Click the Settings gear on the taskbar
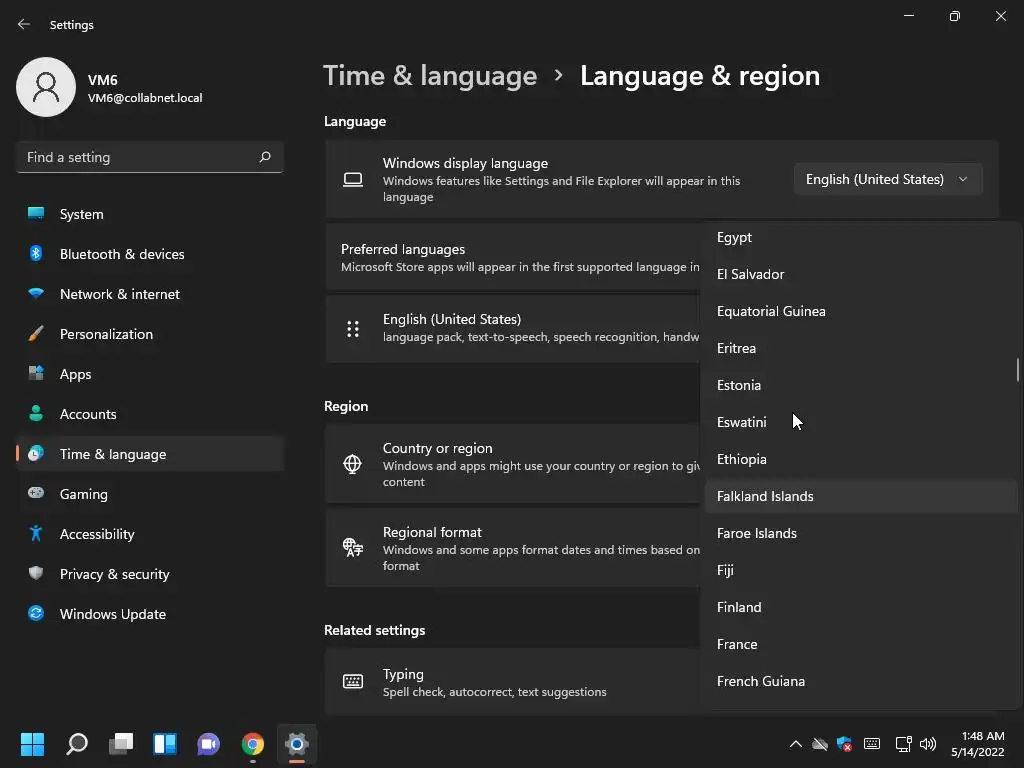This screenshot has width=1024, height=768. click(x=296, y=744)
